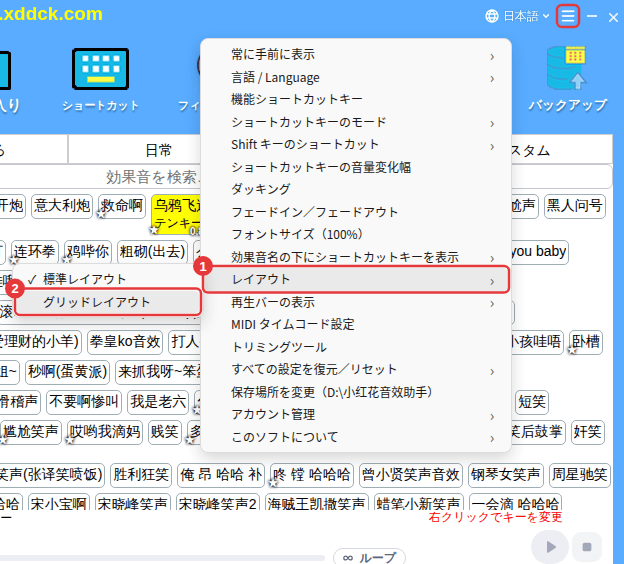Open ダッキング menu item
The image size is (624, 564).
pos(356,189)
